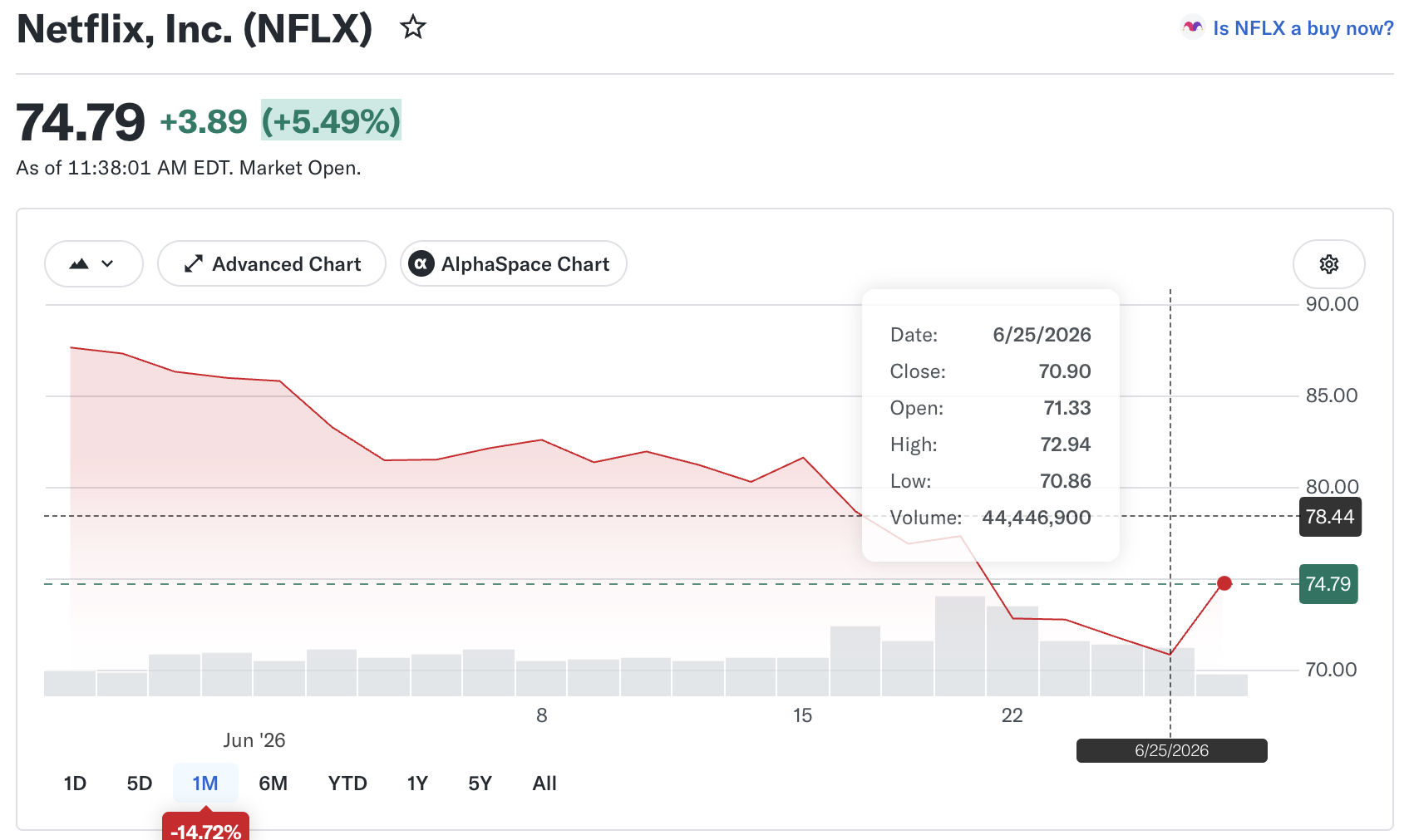Click the Open value 71.33 in tooltip
Screen dimensions: 1409x840
[1067, 408]
